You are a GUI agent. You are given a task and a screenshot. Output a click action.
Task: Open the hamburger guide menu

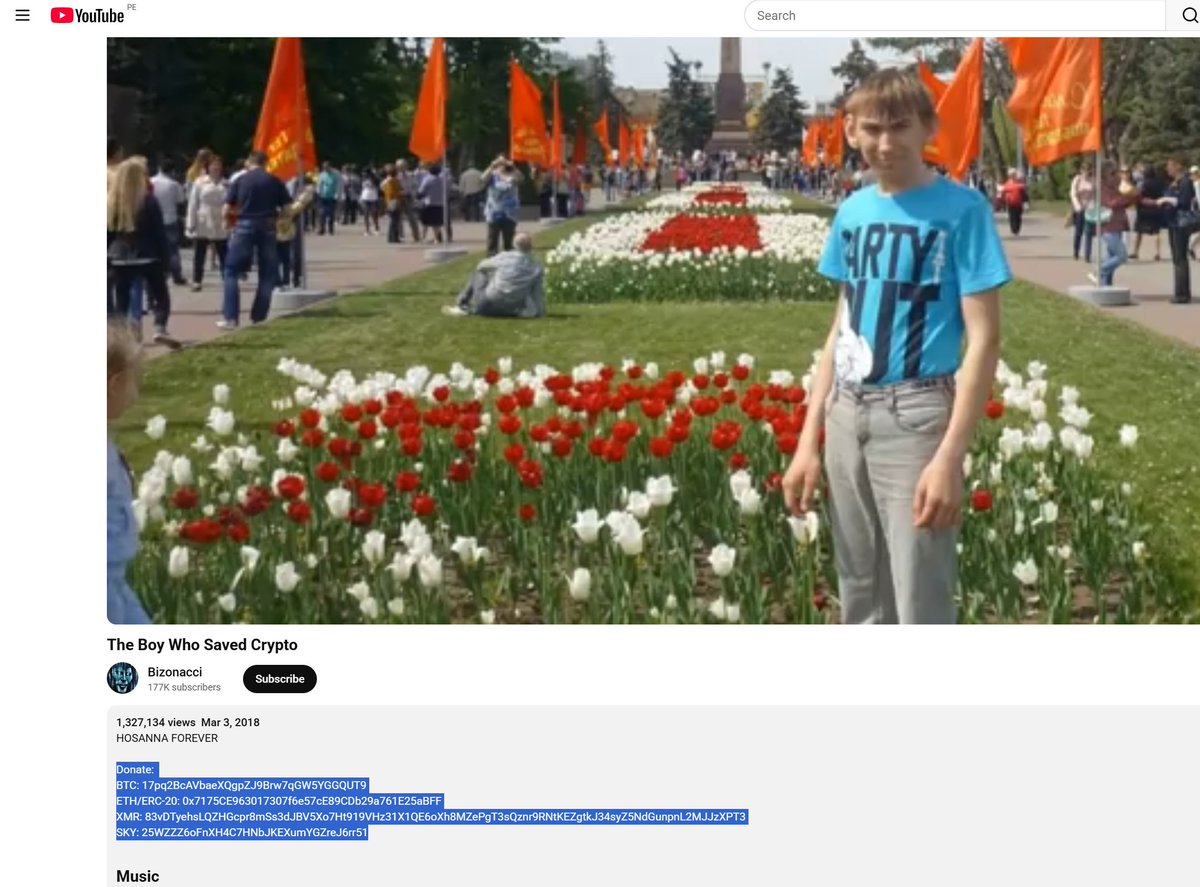click(x=23, y=15)
